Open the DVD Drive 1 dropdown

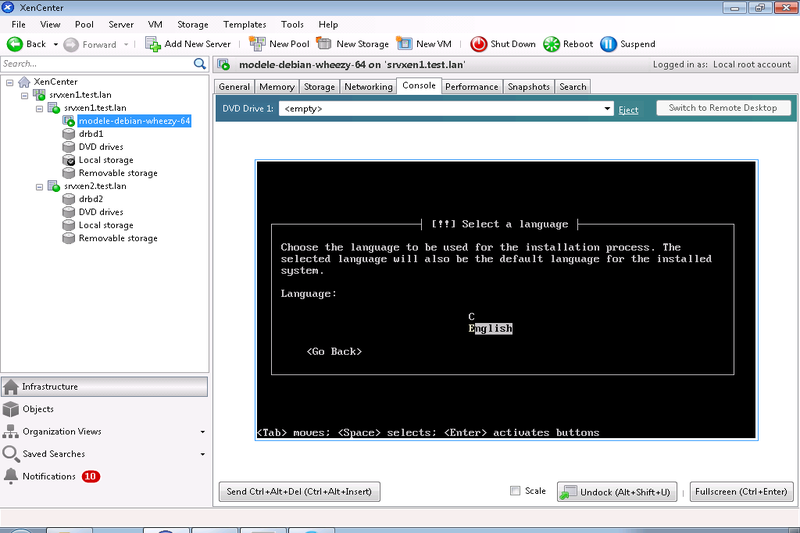click(607, 109)
